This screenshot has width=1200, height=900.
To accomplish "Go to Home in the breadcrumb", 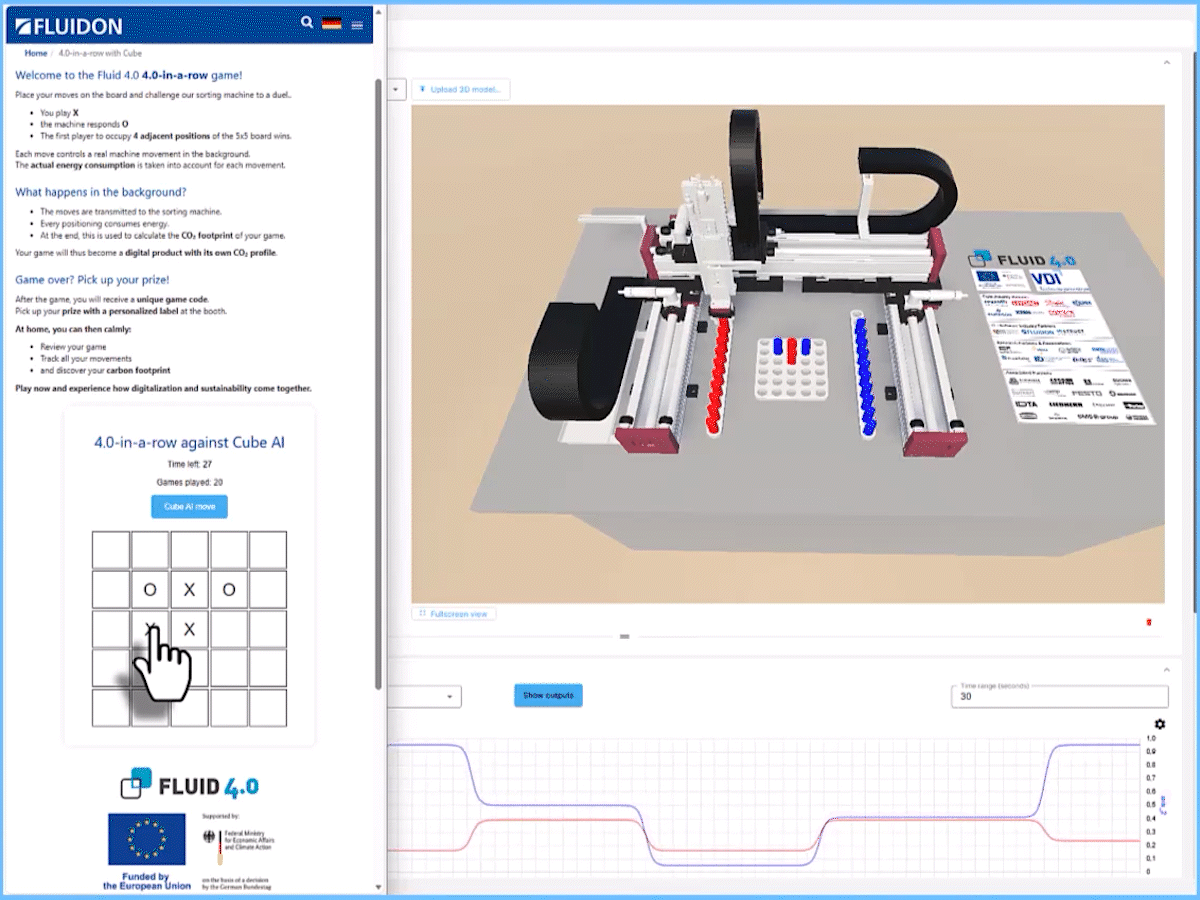I will pos(36,53).
